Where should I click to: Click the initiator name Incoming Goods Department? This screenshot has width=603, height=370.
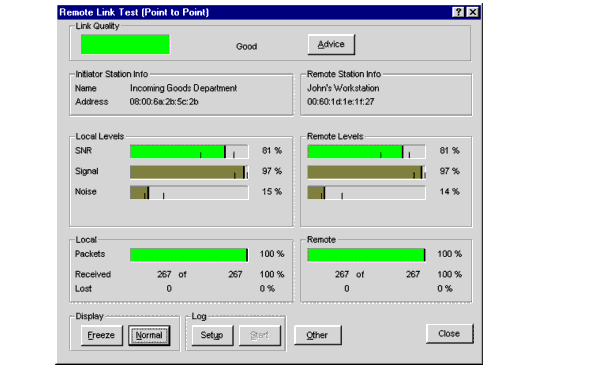[x=183, y=88]
